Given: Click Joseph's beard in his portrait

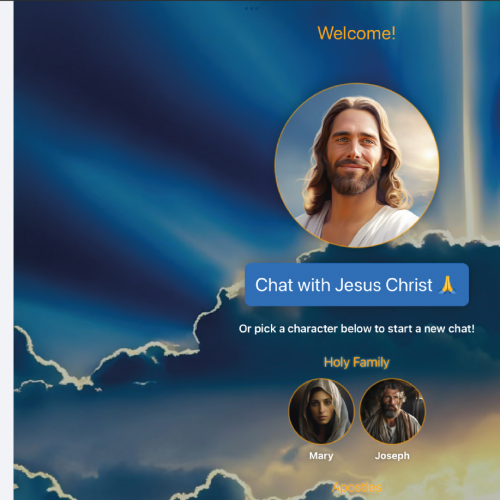Looking at the screenshot, I should 389,413.
